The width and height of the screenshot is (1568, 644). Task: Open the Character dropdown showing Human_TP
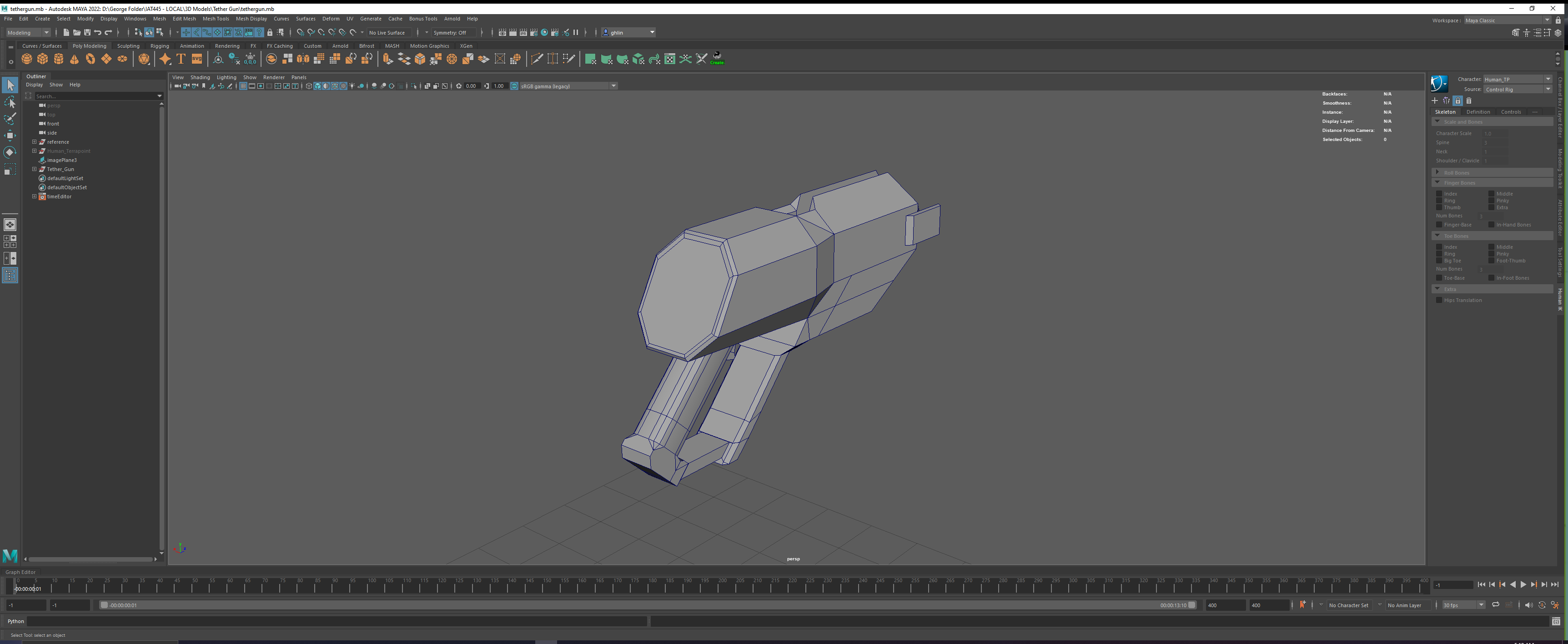1517,79
